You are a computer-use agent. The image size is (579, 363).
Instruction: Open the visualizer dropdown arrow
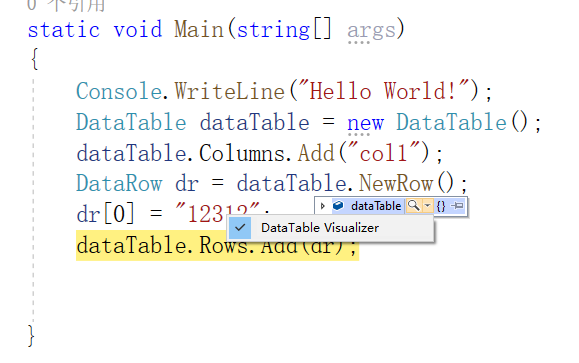(x=427, y=205)
